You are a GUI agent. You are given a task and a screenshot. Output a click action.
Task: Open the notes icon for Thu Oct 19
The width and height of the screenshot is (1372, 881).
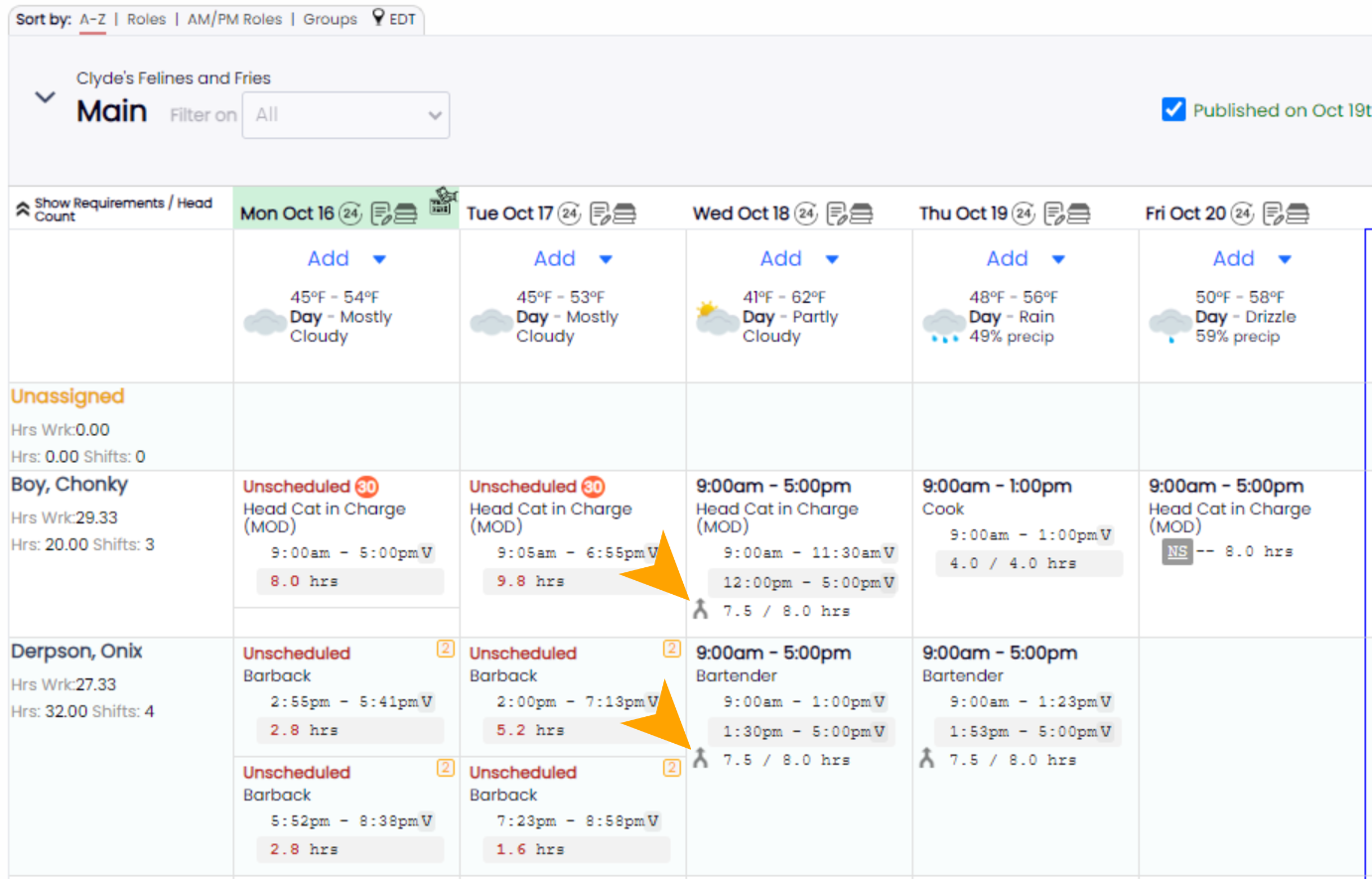1053,214
